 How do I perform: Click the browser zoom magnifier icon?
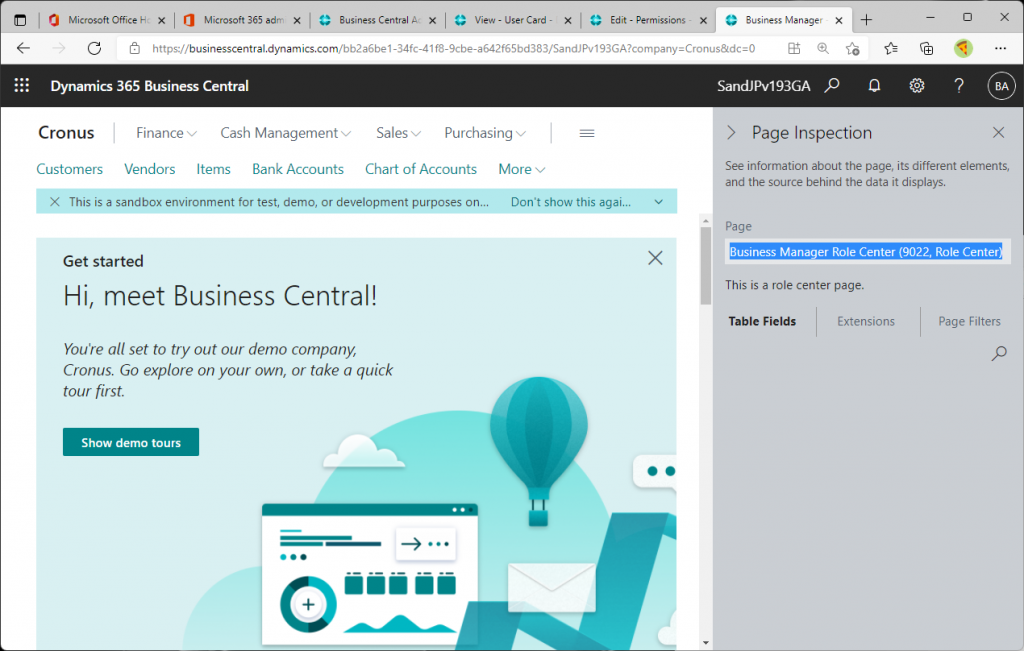tap(823, 48)
